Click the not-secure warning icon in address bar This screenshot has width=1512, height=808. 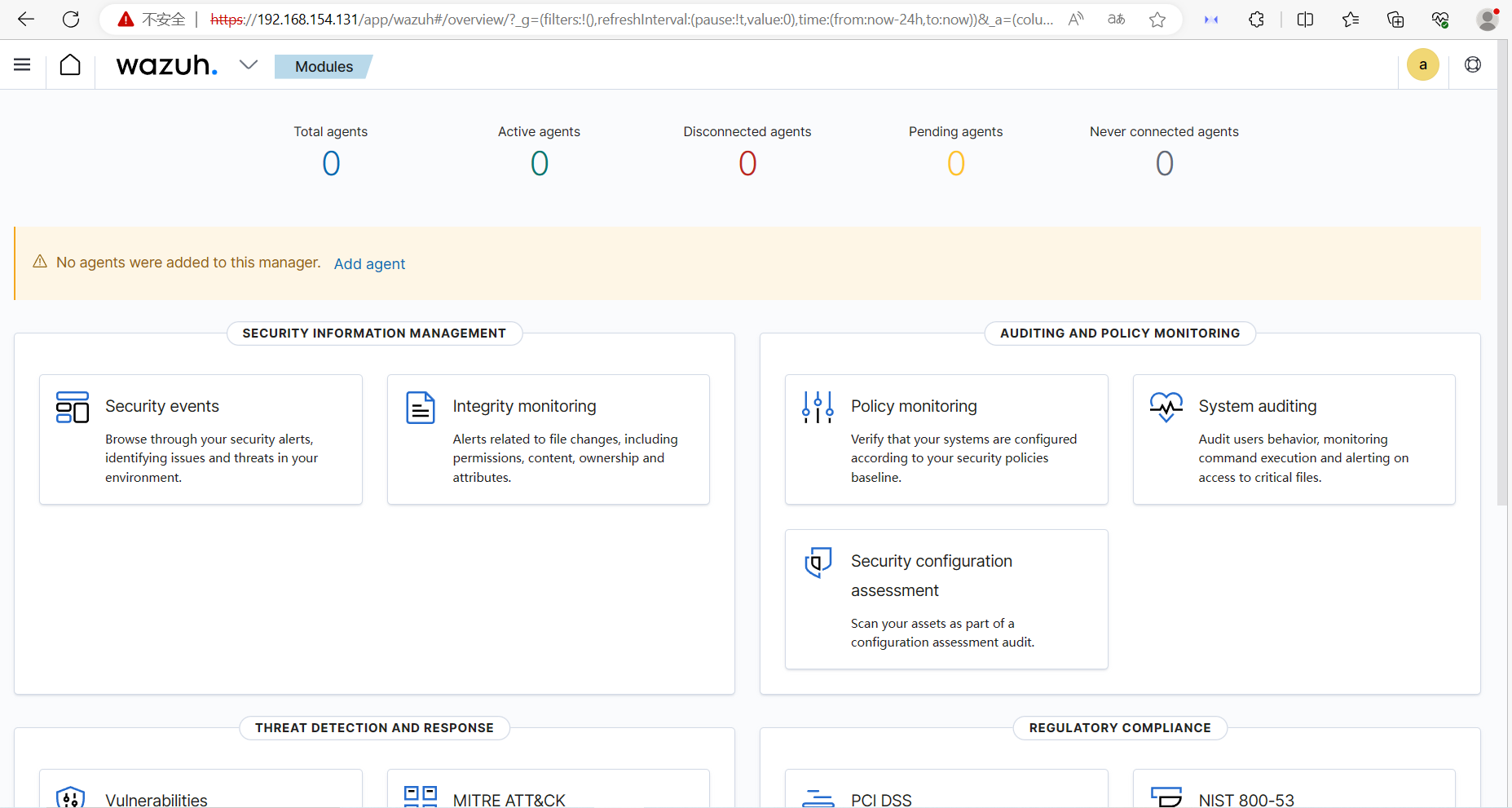tap(126, 20)
